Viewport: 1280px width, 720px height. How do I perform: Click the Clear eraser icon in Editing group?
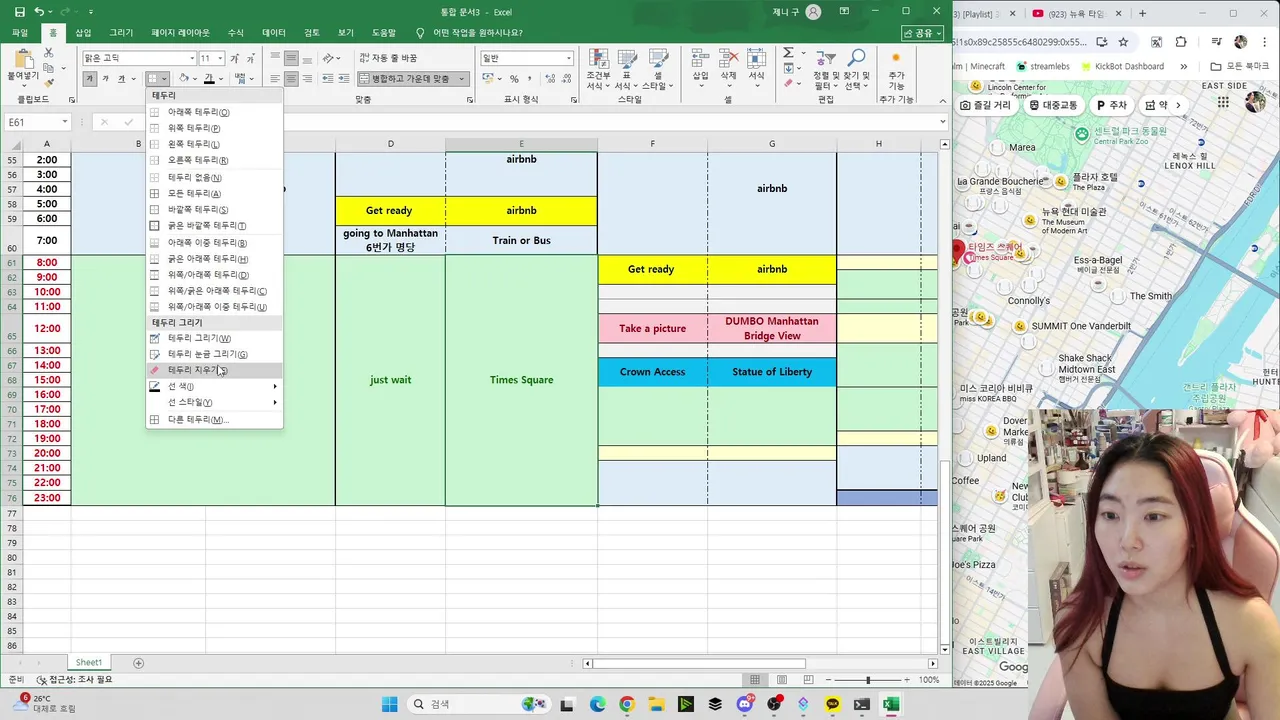788,84
